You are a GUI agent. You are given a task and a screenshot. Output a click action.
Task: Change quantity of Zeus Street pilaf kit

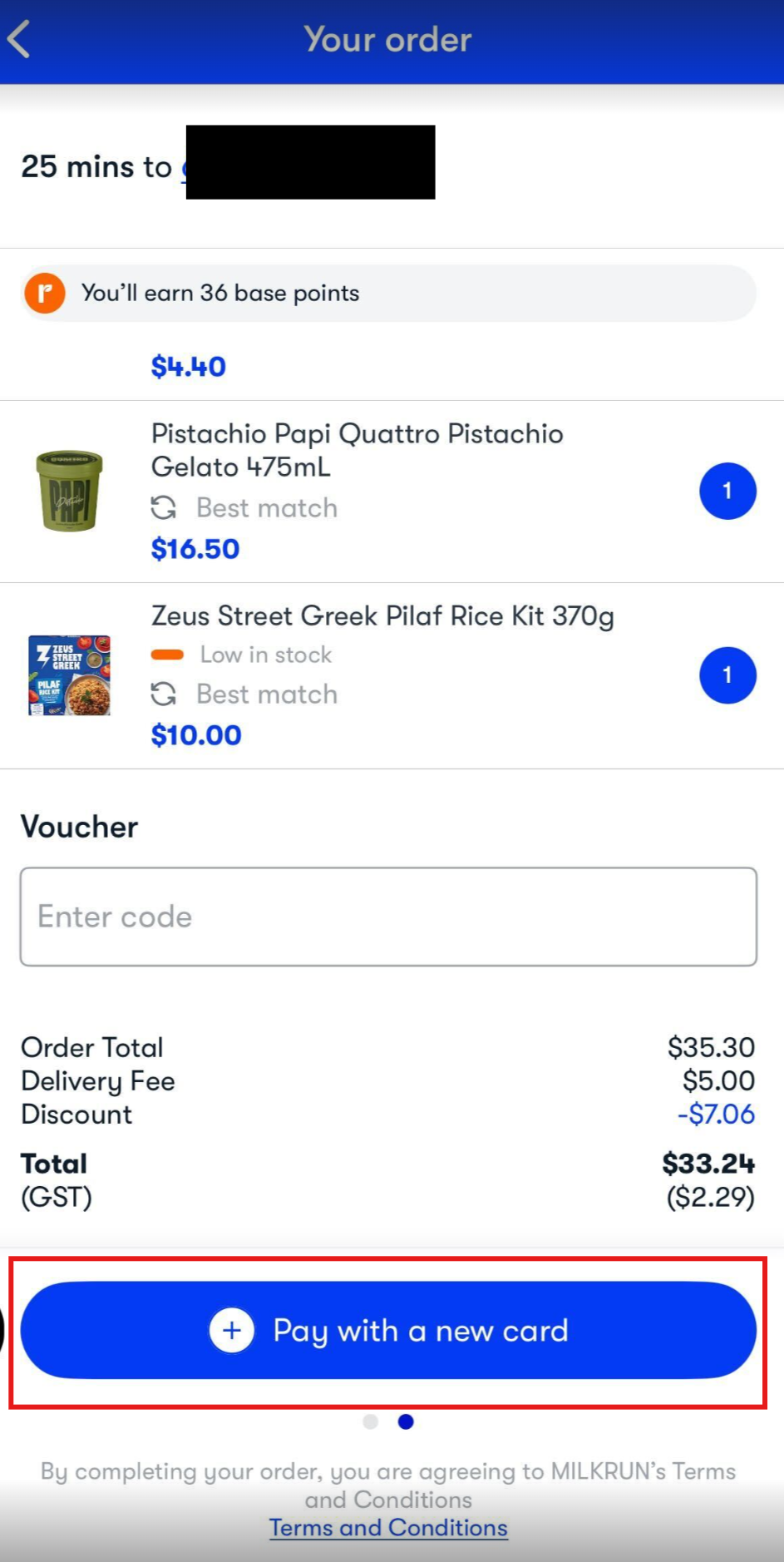pyautogui.click(x=727, y=675)
